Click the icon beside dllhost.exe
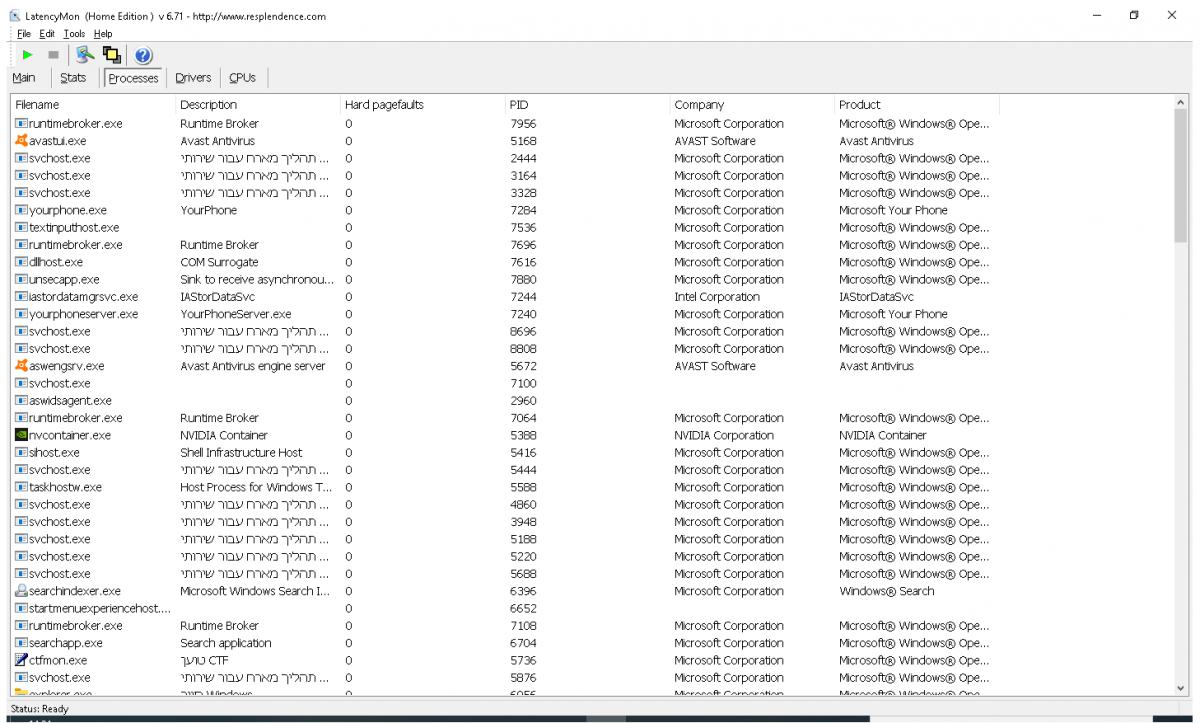1200x723 pixels. pyautogui.click(x=22, y=262)
